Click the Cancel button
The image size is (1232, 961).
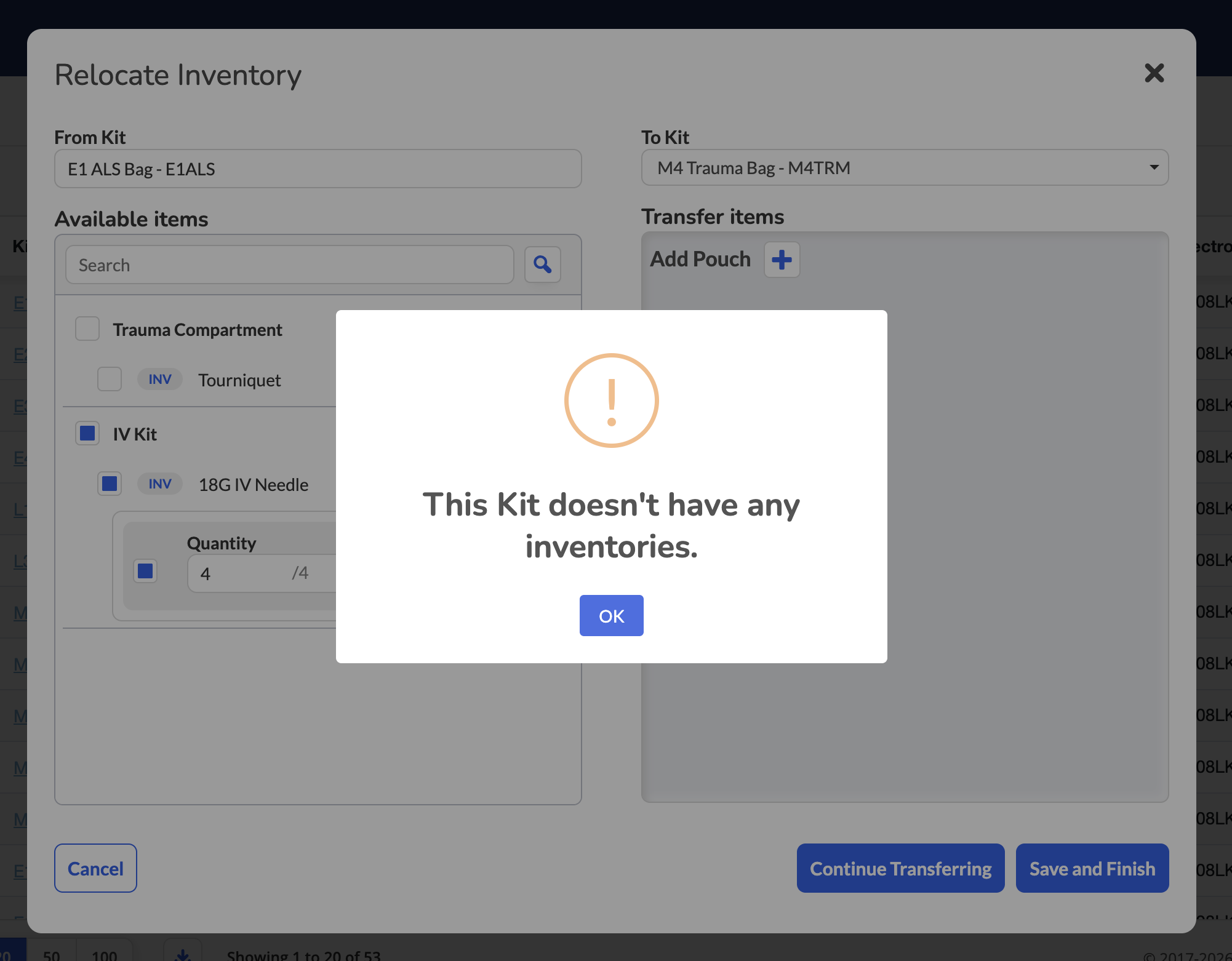[95, 868]
